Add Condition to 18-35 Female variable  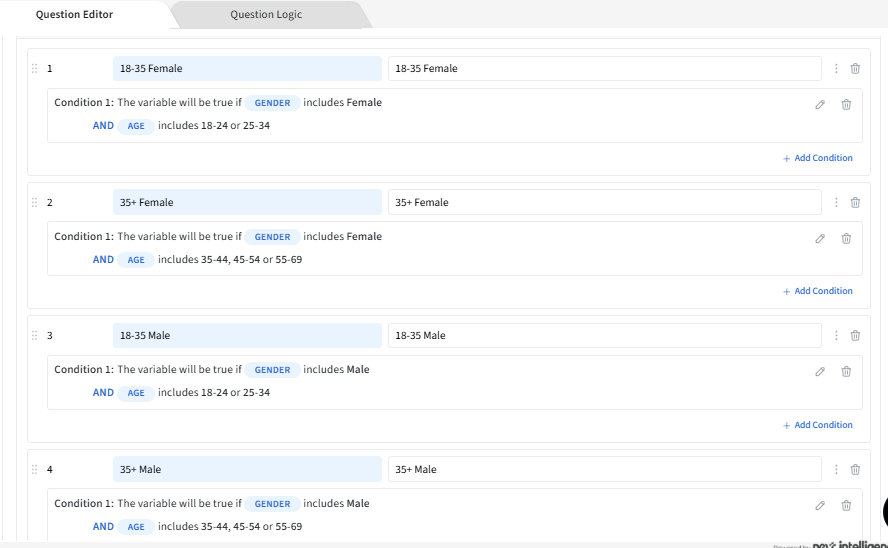(x=818, y=158)
